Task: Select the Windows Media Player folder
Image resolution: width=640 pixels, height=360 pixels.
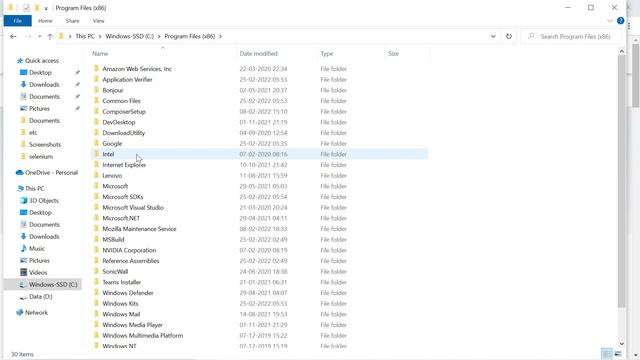Action: (132, 325)
